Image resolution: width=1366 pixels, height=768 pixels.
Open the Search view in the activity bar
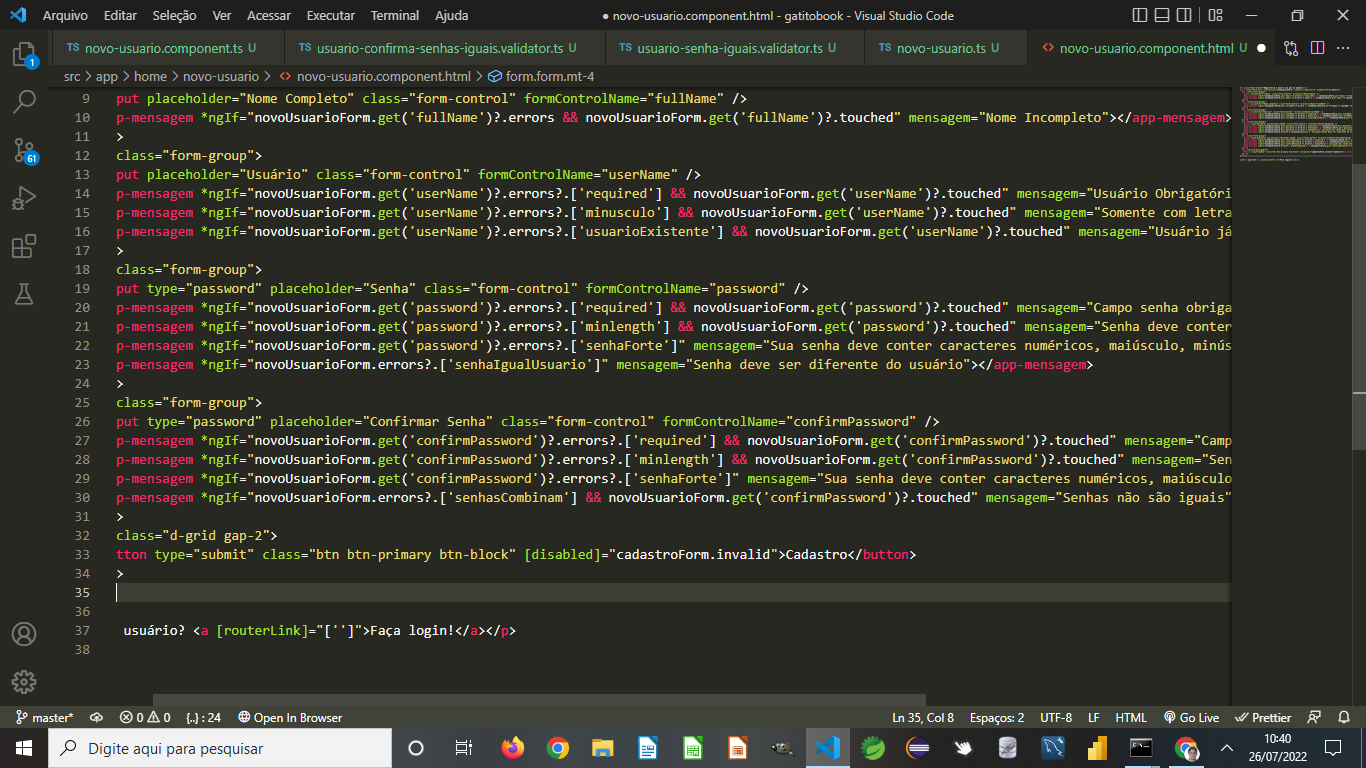pos(24,101)
